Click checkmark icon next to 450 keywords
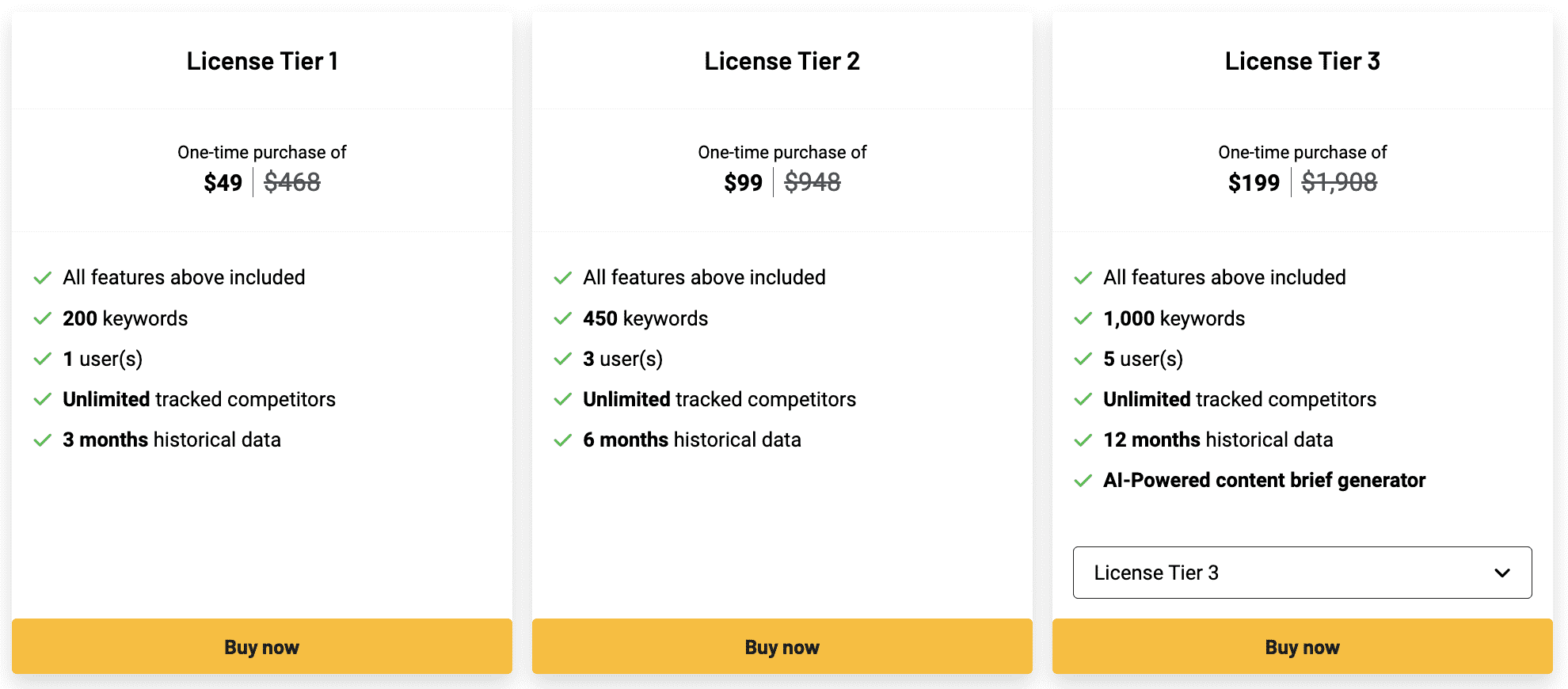 pos(563,319)
